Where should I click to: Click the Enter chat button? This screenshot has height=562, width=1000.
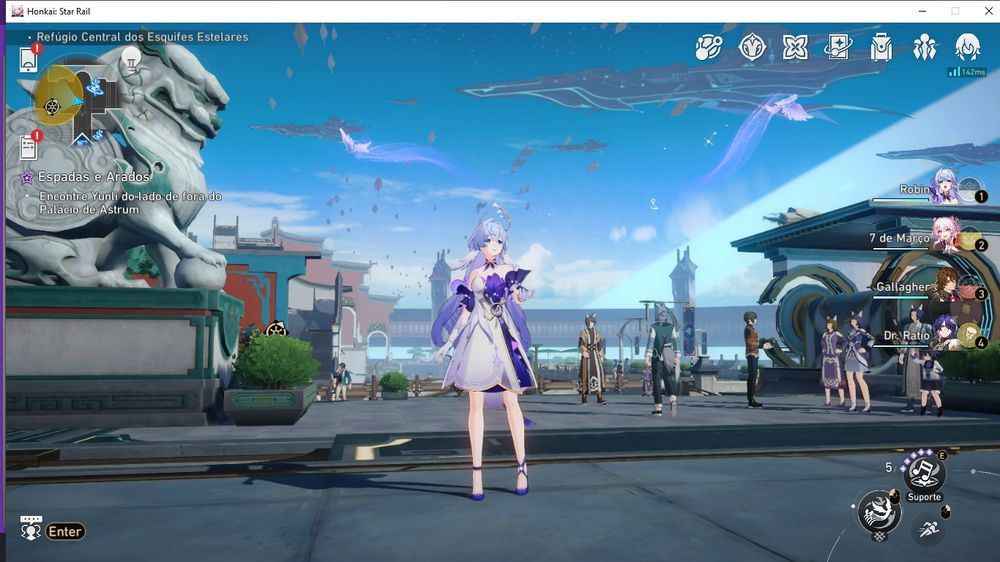click(65, 531)
